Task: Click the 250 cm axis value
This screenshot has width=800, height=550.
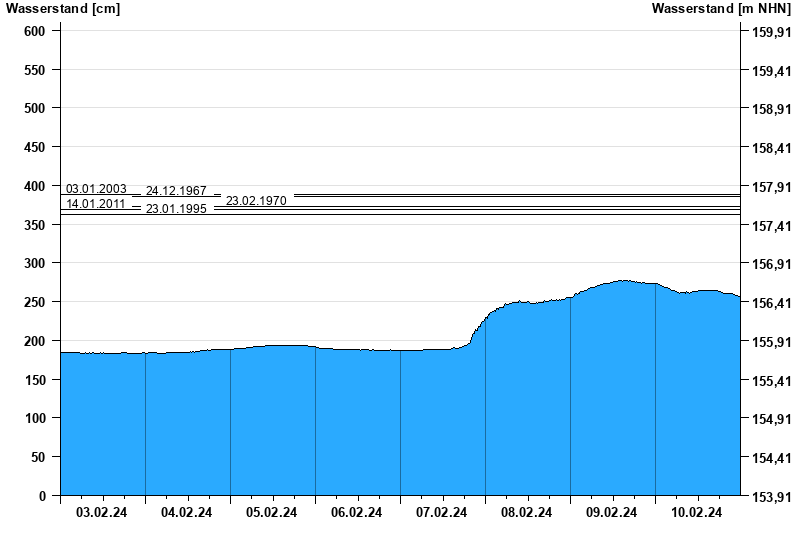Action: pos(35,302)
